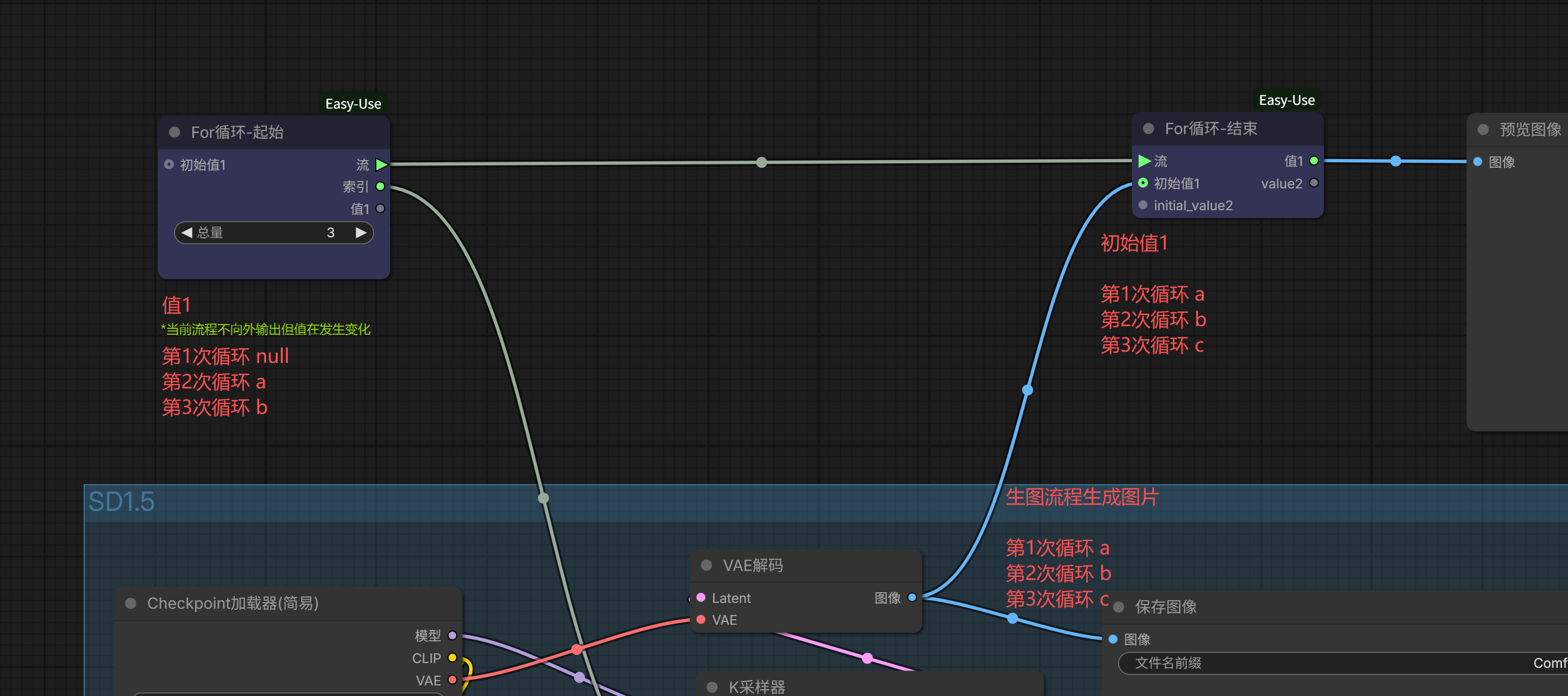Image resolution: width=1568 pixels, height=696 pixels.
Task: Click the CLIP output socket on Checkpoint加载器
Action: coord(452,658)
